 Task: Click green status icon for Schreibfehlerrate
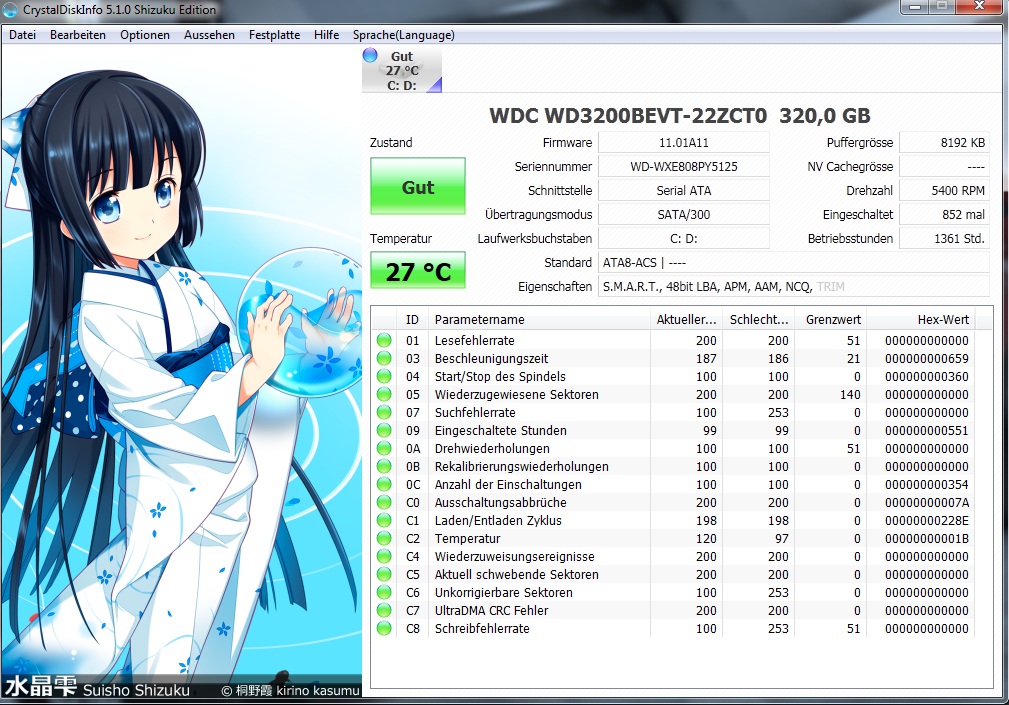384,628
